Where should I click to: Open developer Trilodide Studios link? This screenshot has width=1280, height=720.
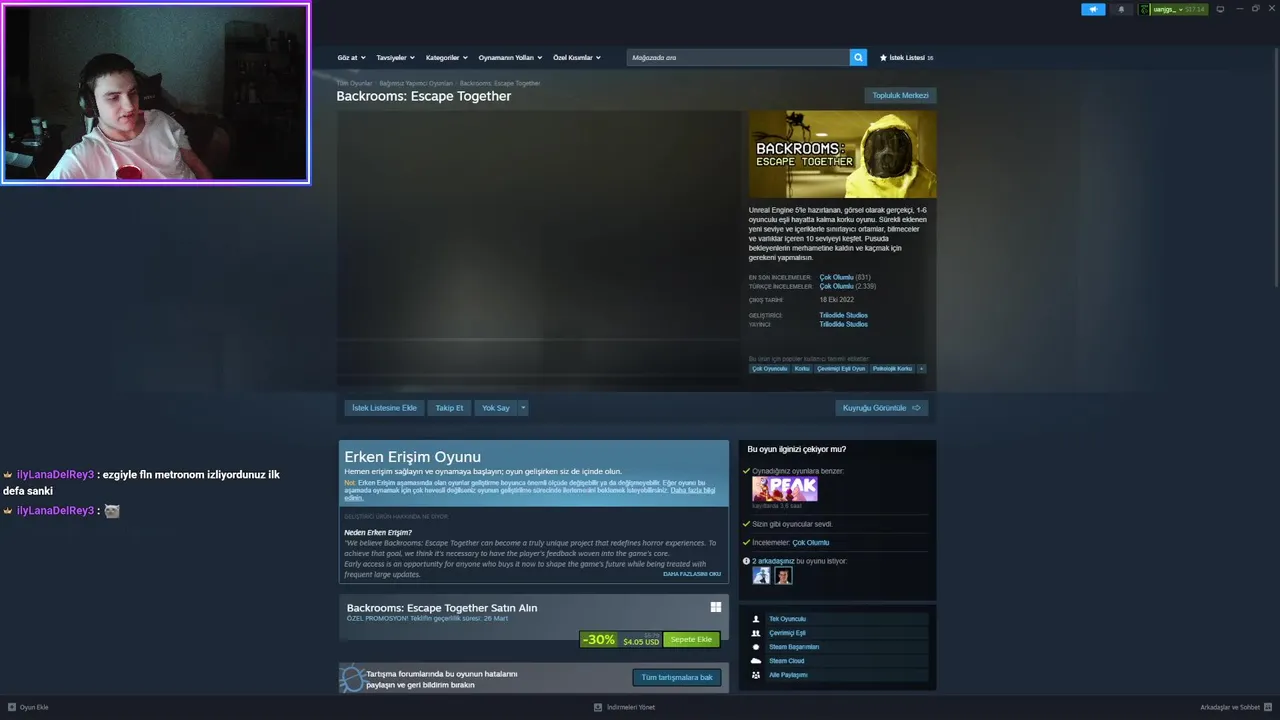coord(843,315)
